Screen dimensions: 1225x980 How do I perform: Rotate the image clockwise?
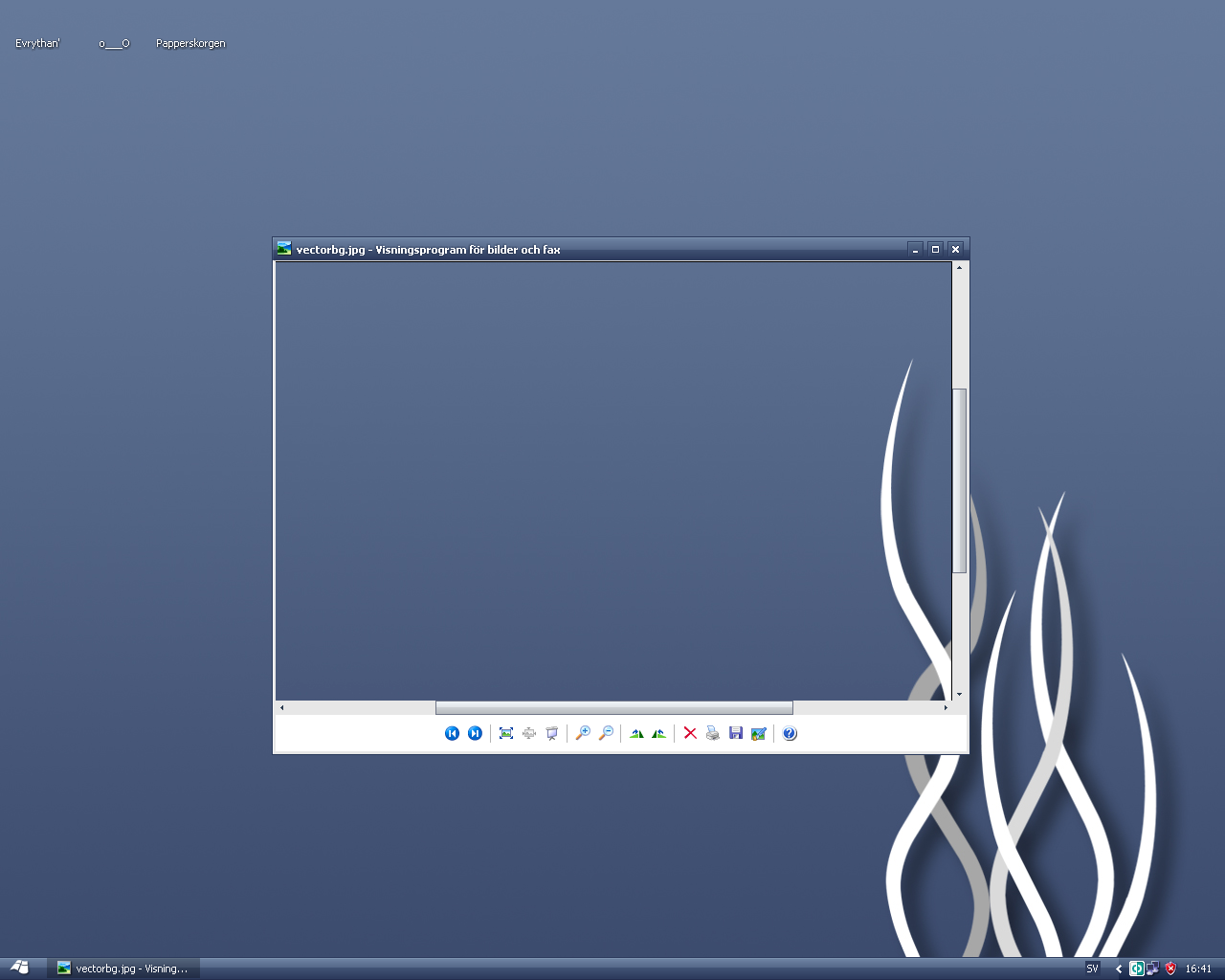tap(636, 733)
